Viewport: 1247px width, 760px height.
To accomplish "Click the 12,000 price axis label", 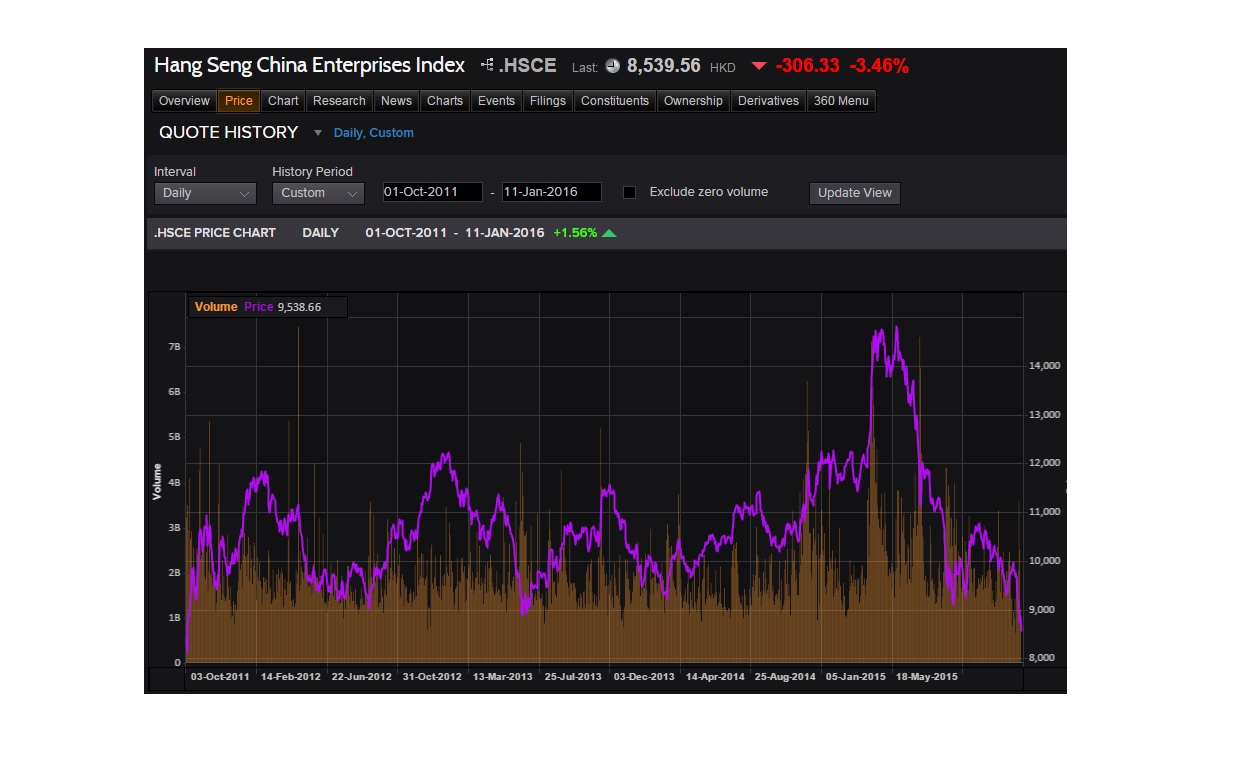I will [1044, 463].
